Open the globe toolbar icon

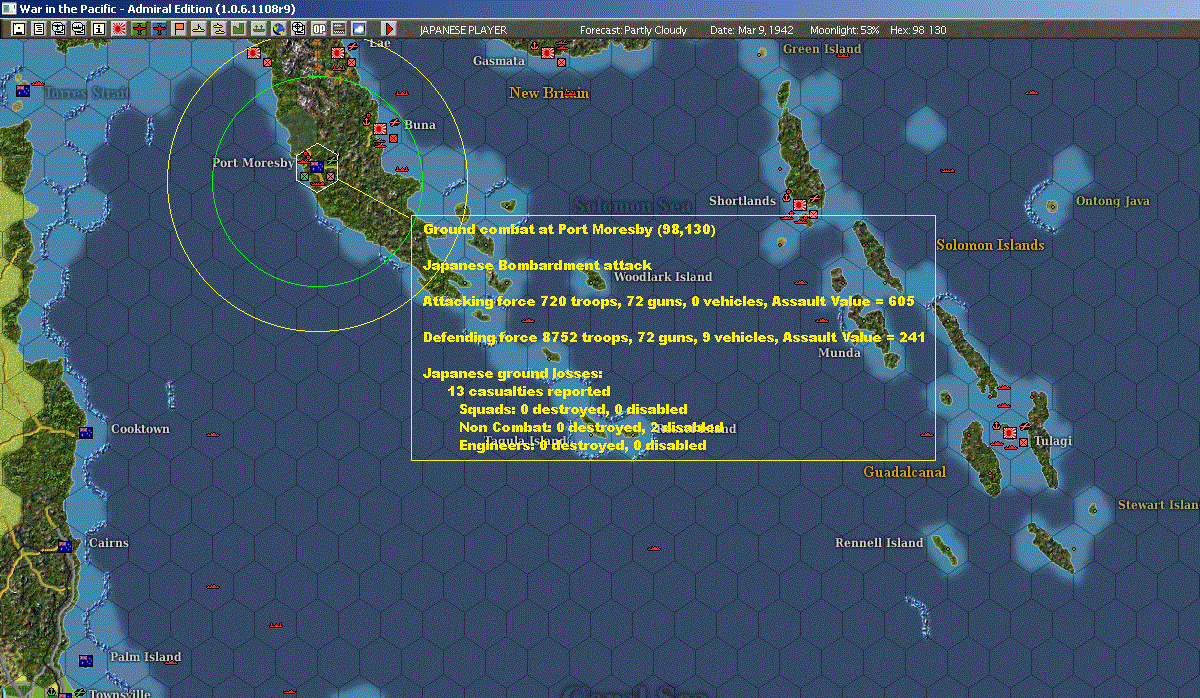pos(279,29)
